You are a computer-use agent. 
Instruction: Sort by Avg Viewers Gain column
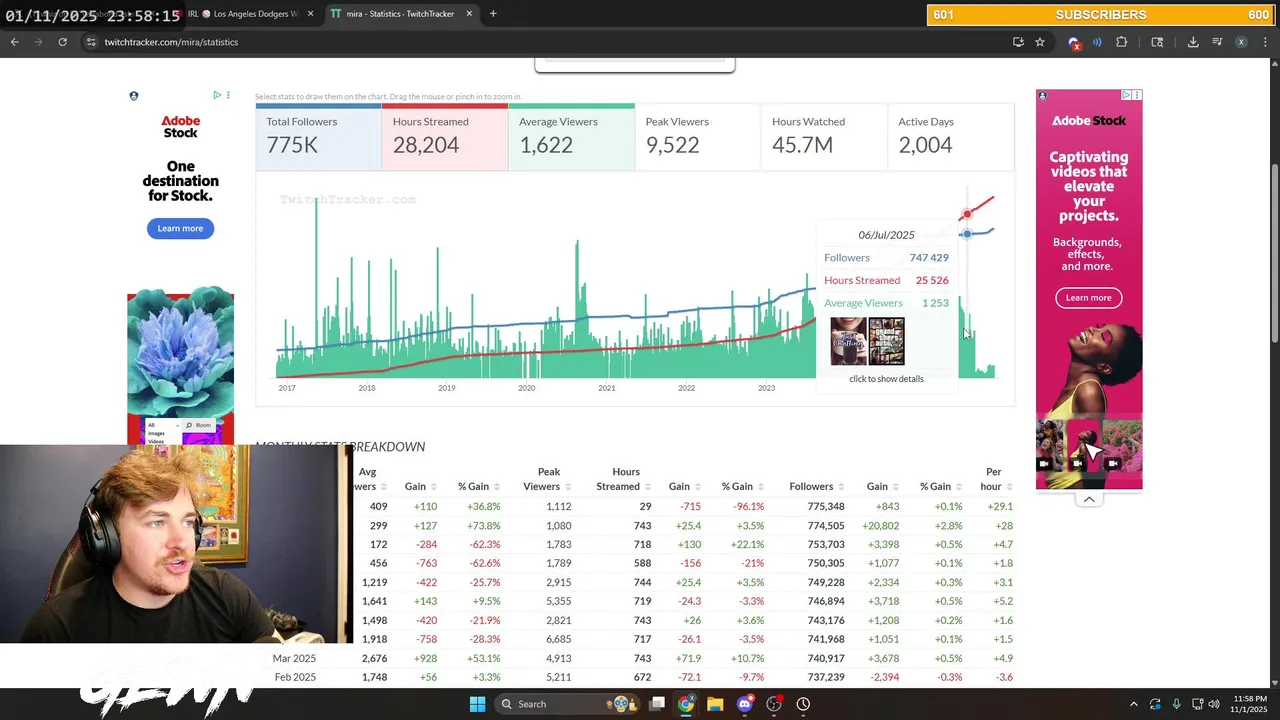[420, 486]
